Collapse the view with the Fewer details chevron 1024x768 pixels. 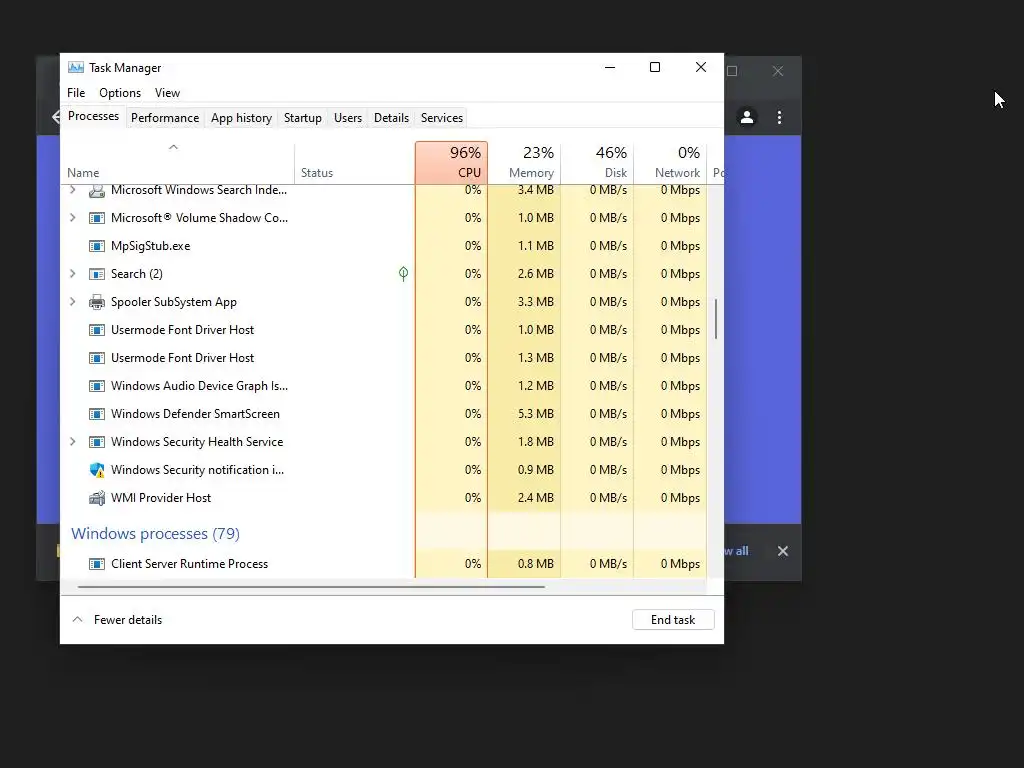pos(78,619)
